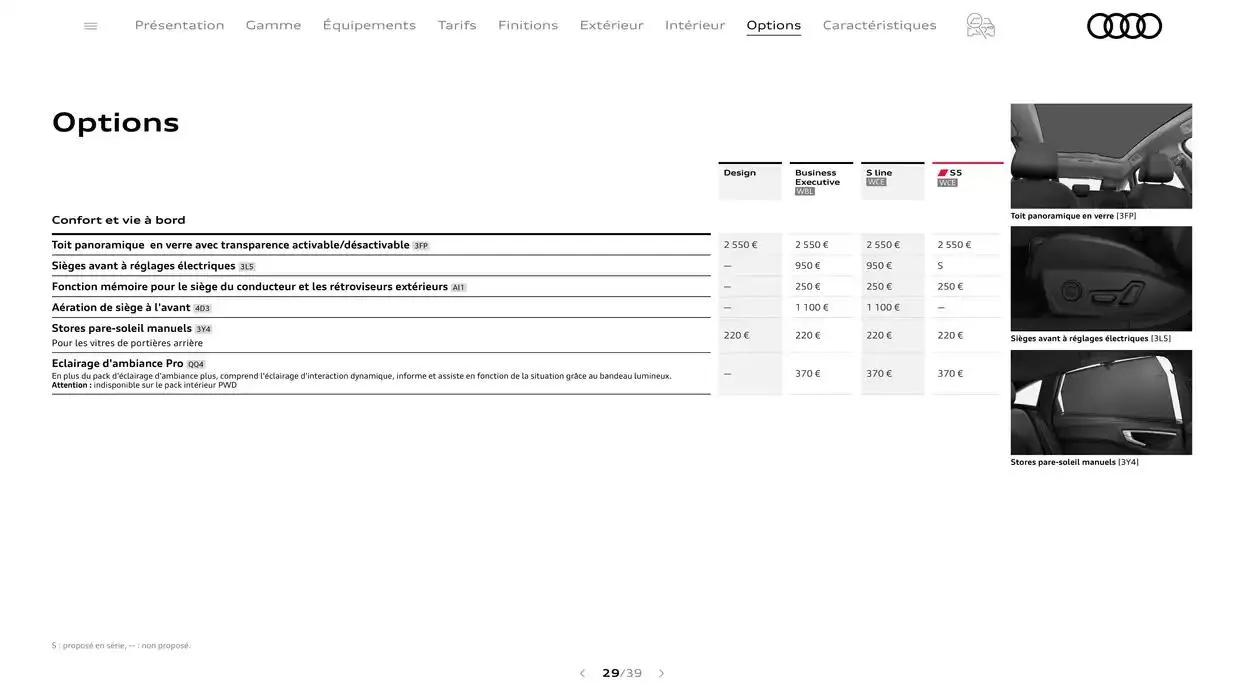Click the Toit panoramique en verre thumbnail
Image resolution: width=1244 pixels, height=700 pixels.
[1101, 155]
